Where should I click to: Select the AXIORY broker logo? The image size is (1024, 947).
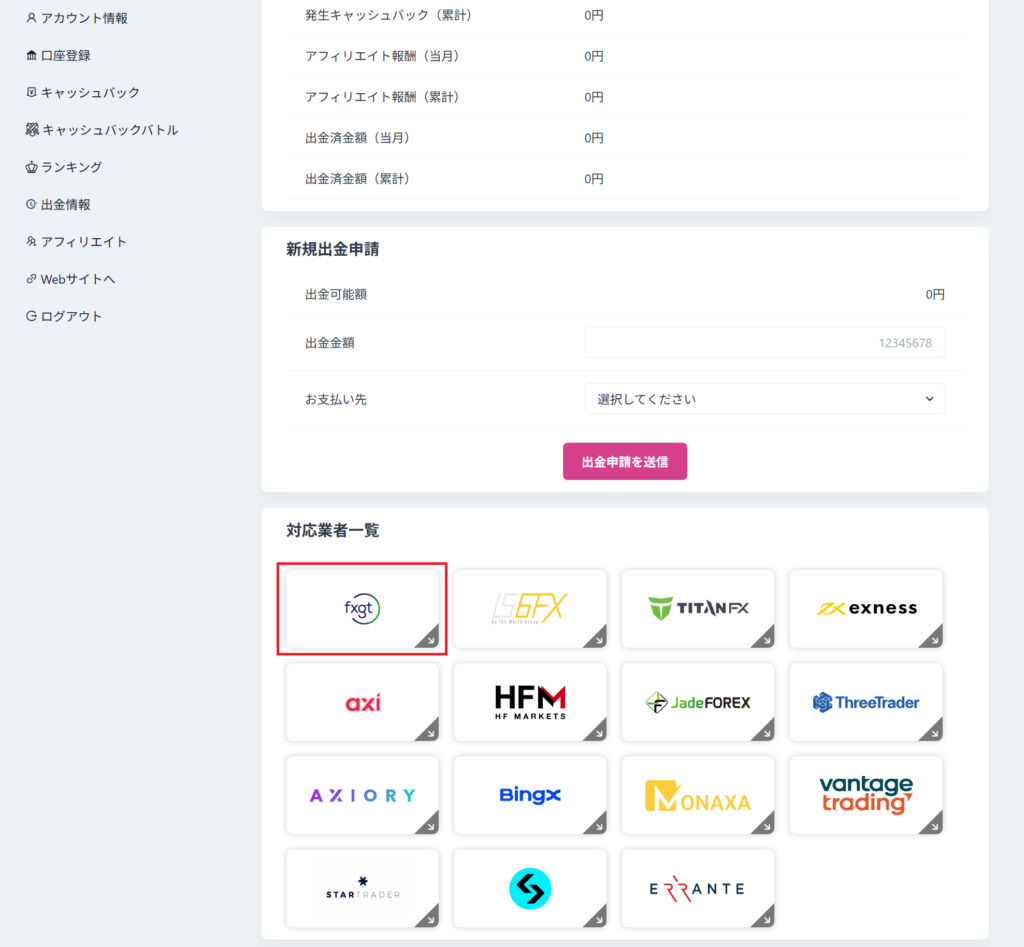coord(362,795)
